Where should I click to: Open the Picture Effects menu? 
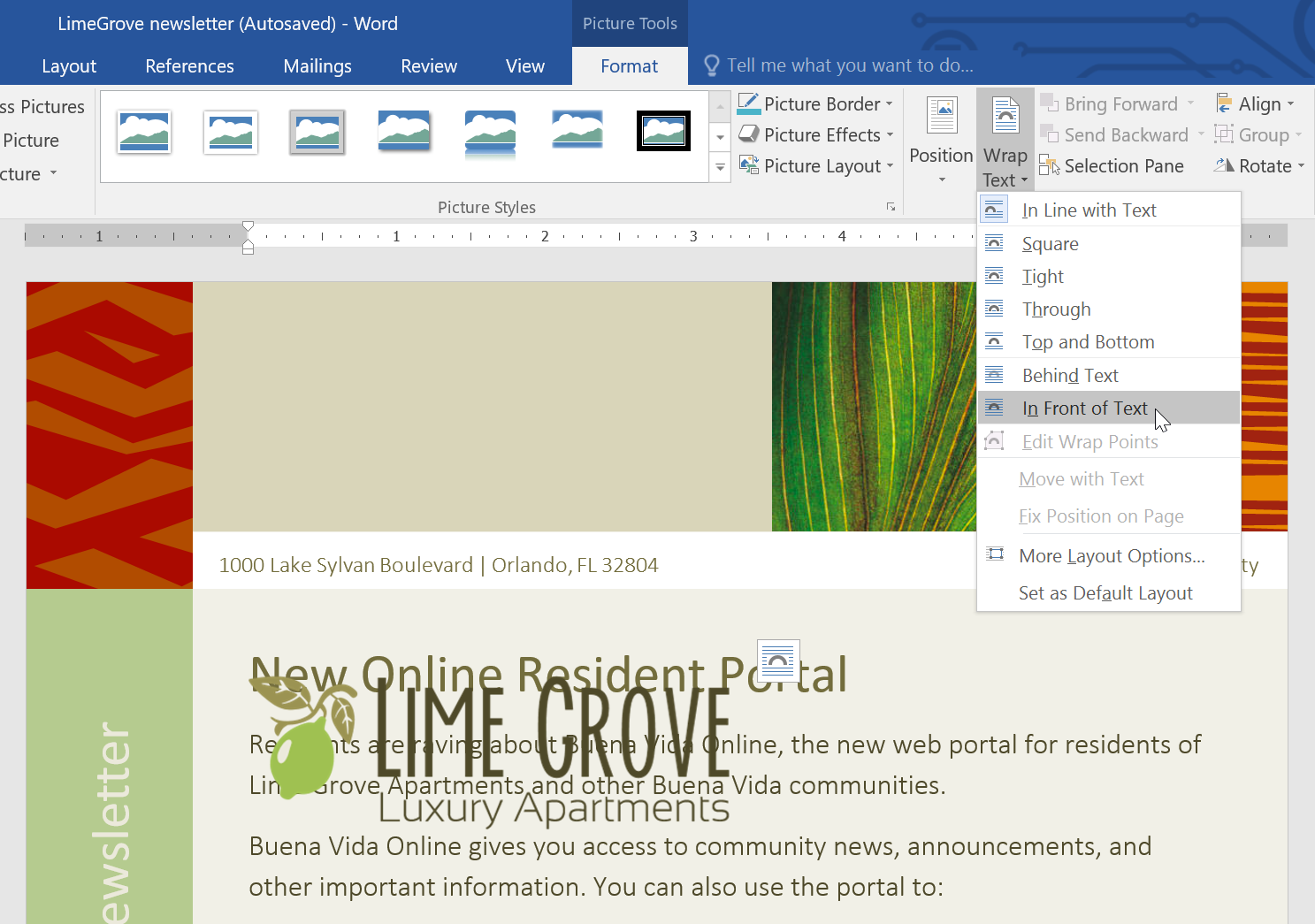[x=814, y=134]
